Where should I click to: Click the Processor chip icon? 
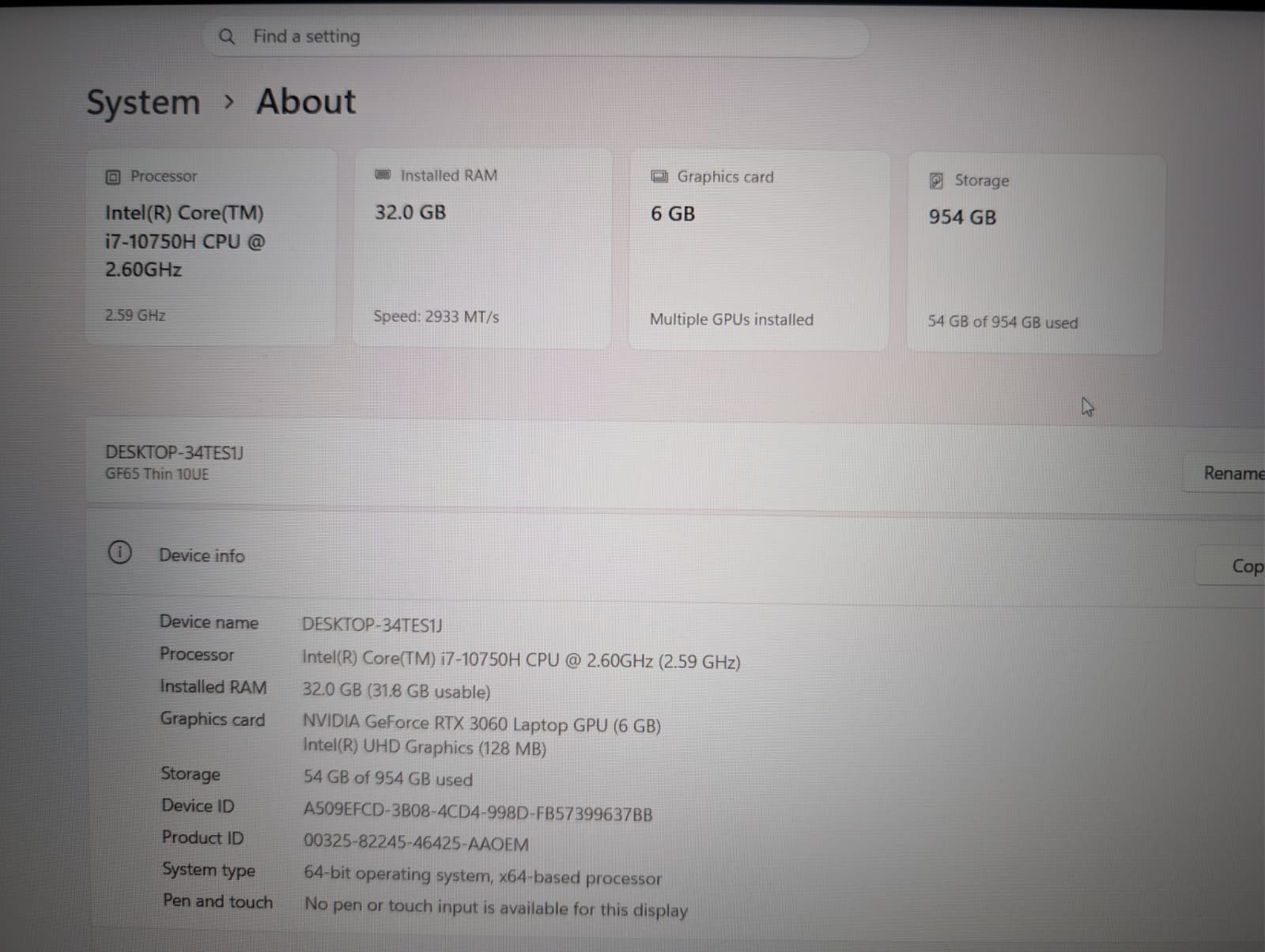click(x=113, y=177)
